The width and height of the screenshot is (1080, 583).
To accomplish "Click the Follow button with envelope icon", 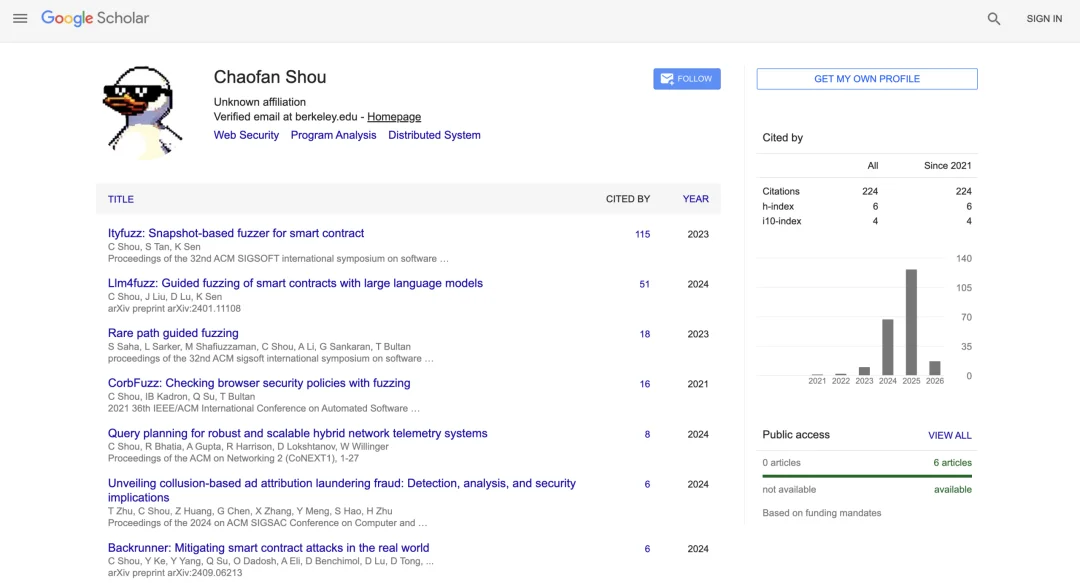I will [687, 79].
